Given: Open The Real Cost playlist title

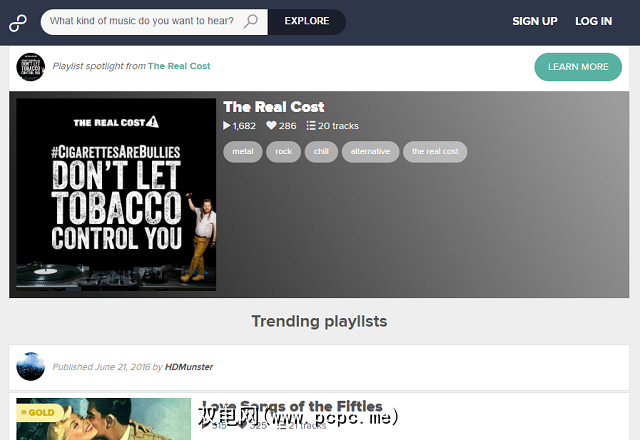Looking at the screenshot, I should 274,107.
